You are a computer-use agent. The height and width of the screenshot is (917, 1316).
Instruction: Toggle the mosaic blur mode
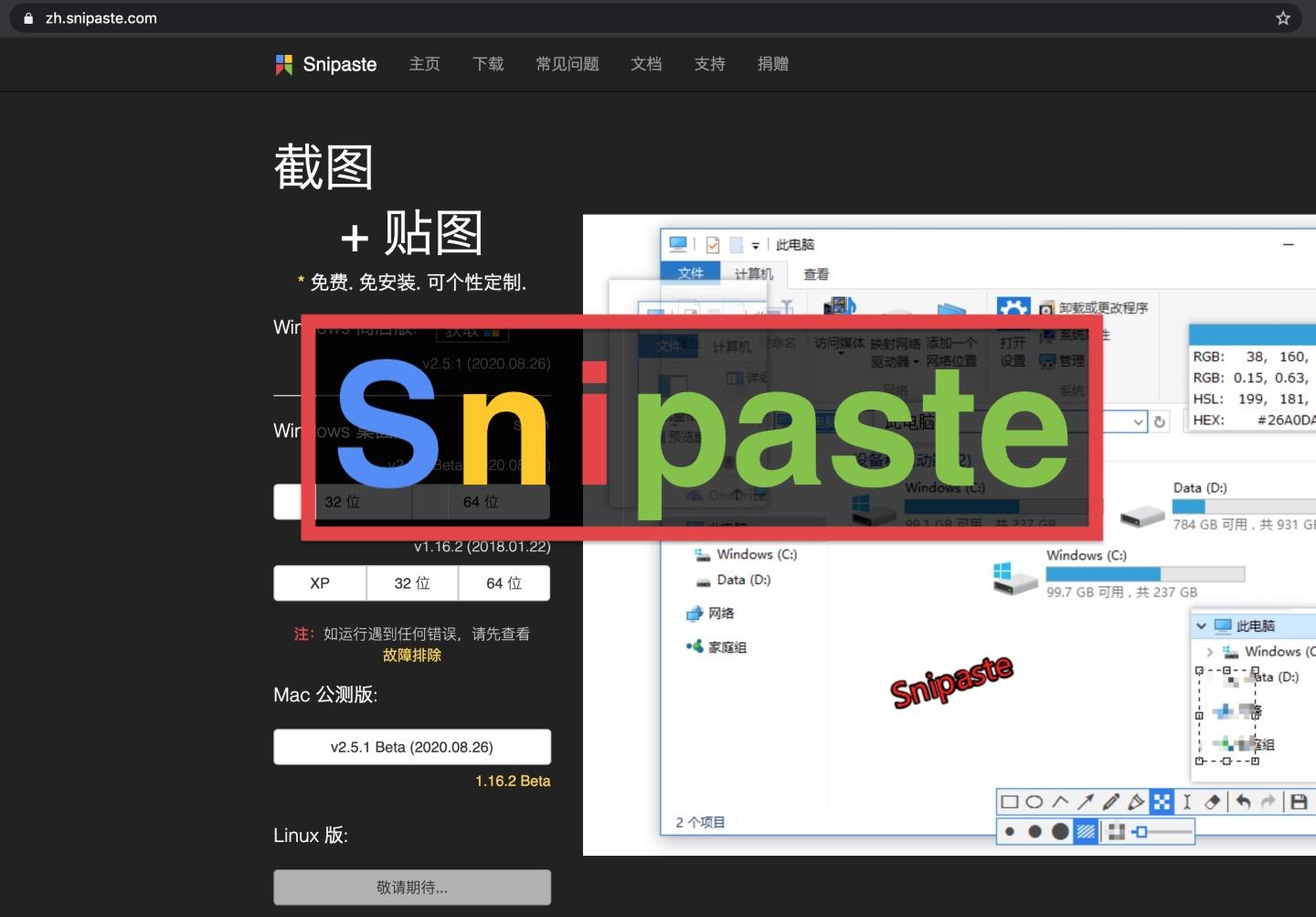point(1162,802)
